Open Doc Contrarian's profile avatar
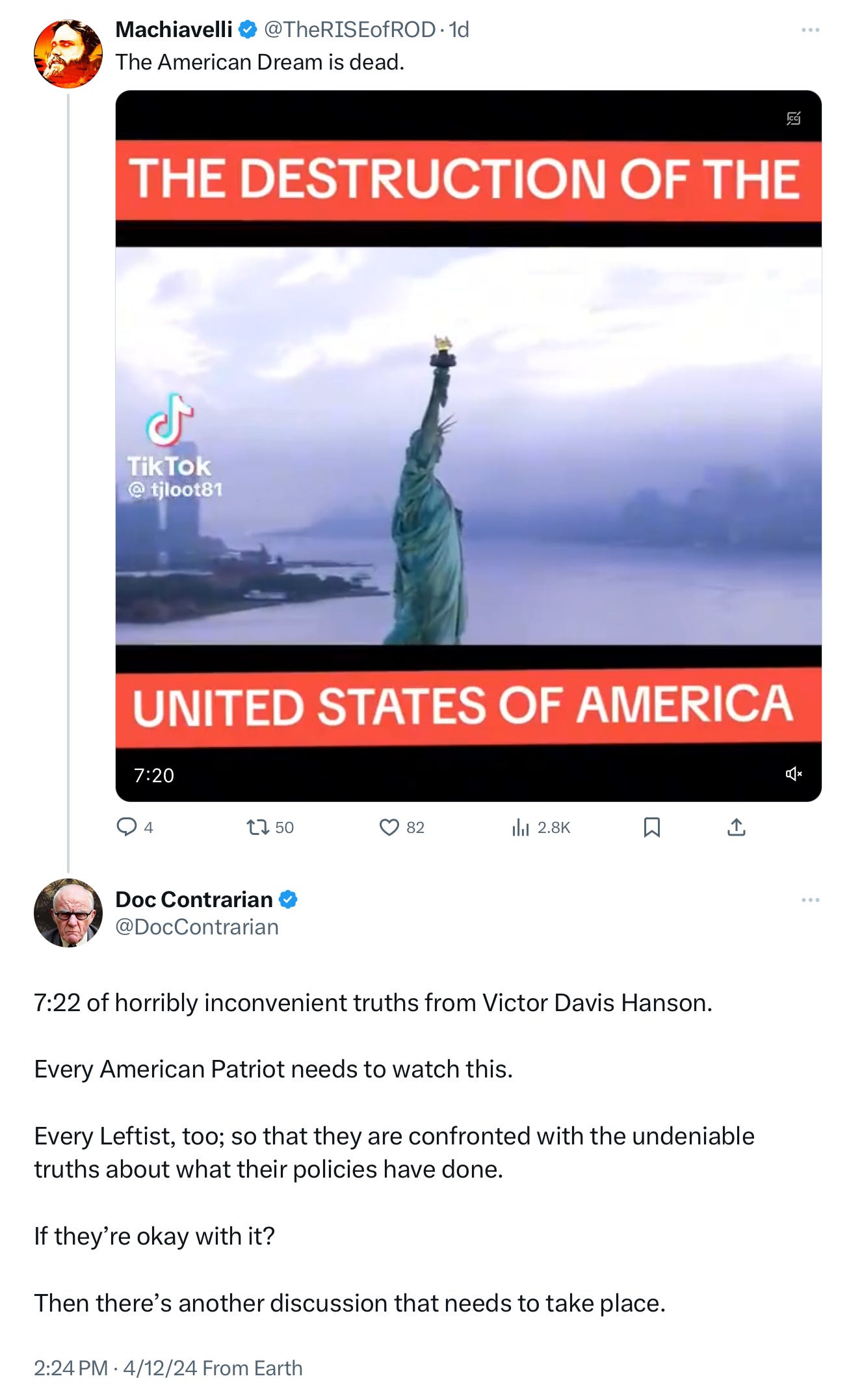The image size is (849, 1400). pos(68,913)
